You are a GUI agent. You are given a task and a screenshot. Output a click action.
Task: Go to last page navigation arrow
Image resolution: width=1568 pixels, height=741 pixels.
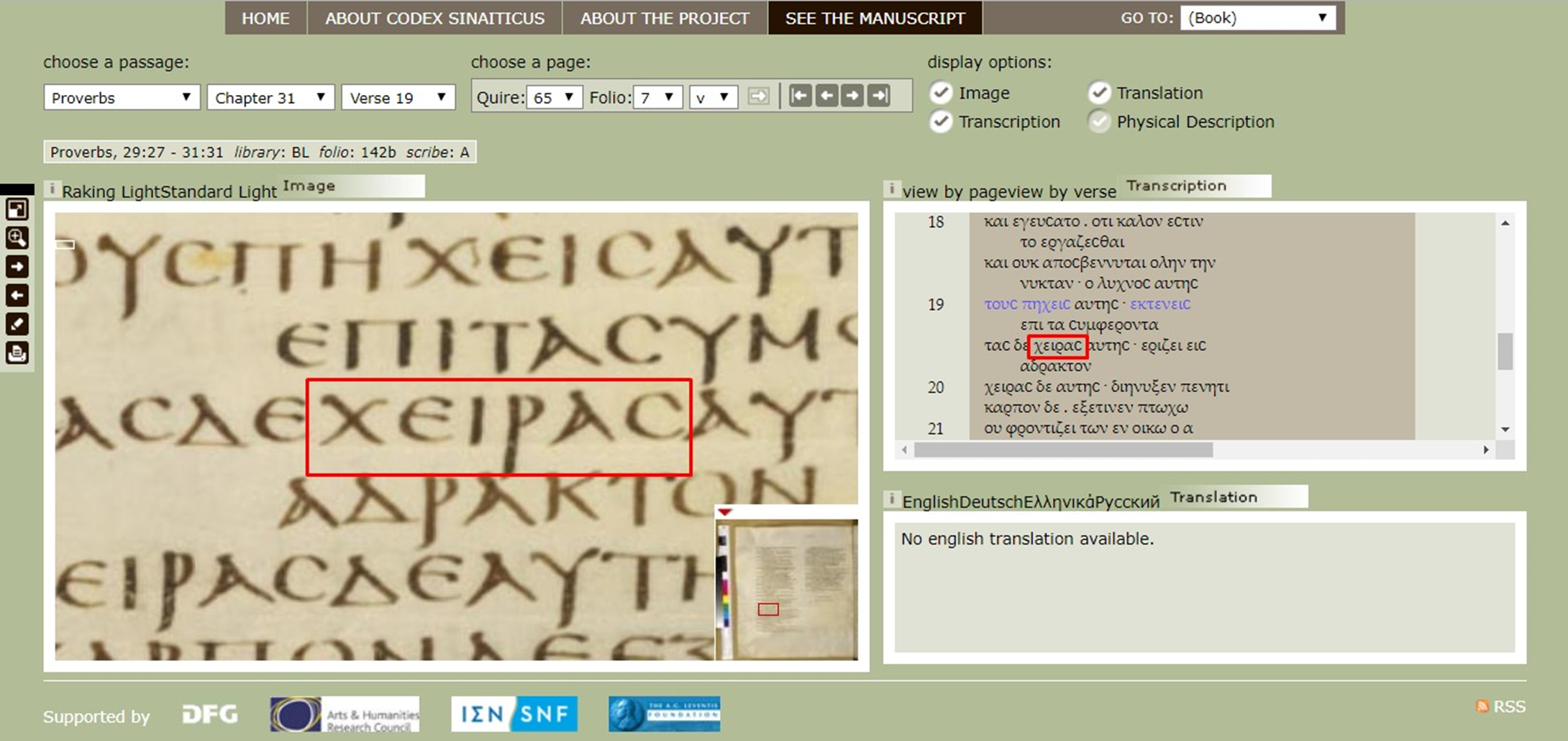pos(878,96)
